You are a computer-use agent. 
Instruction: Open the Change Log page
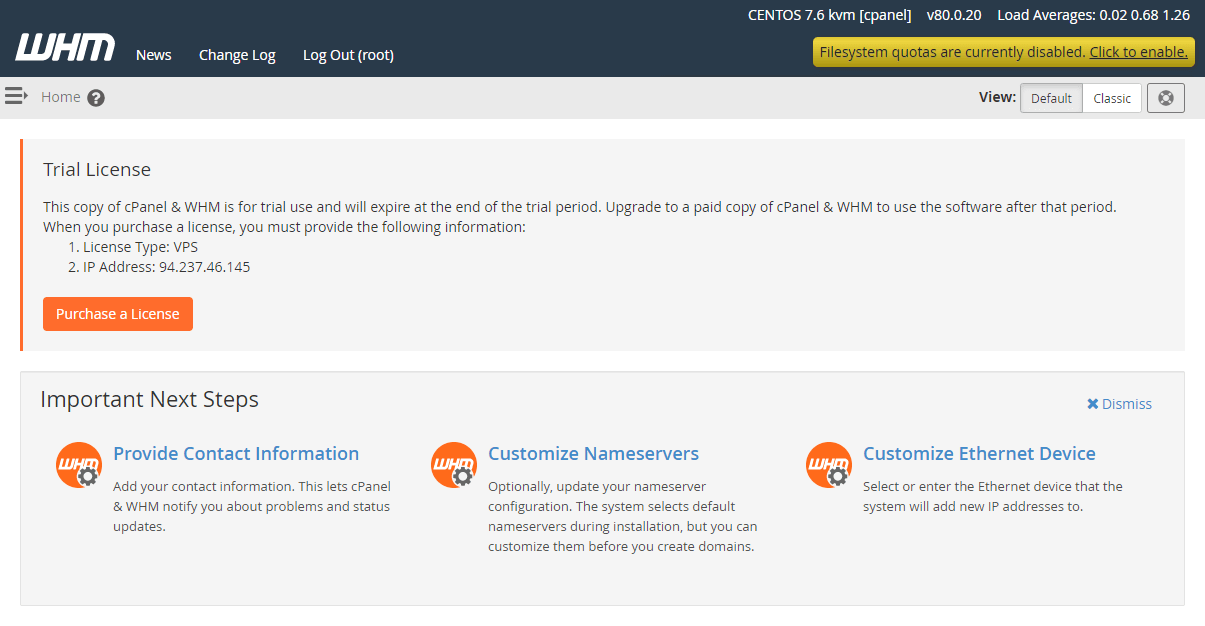(237, 55)
